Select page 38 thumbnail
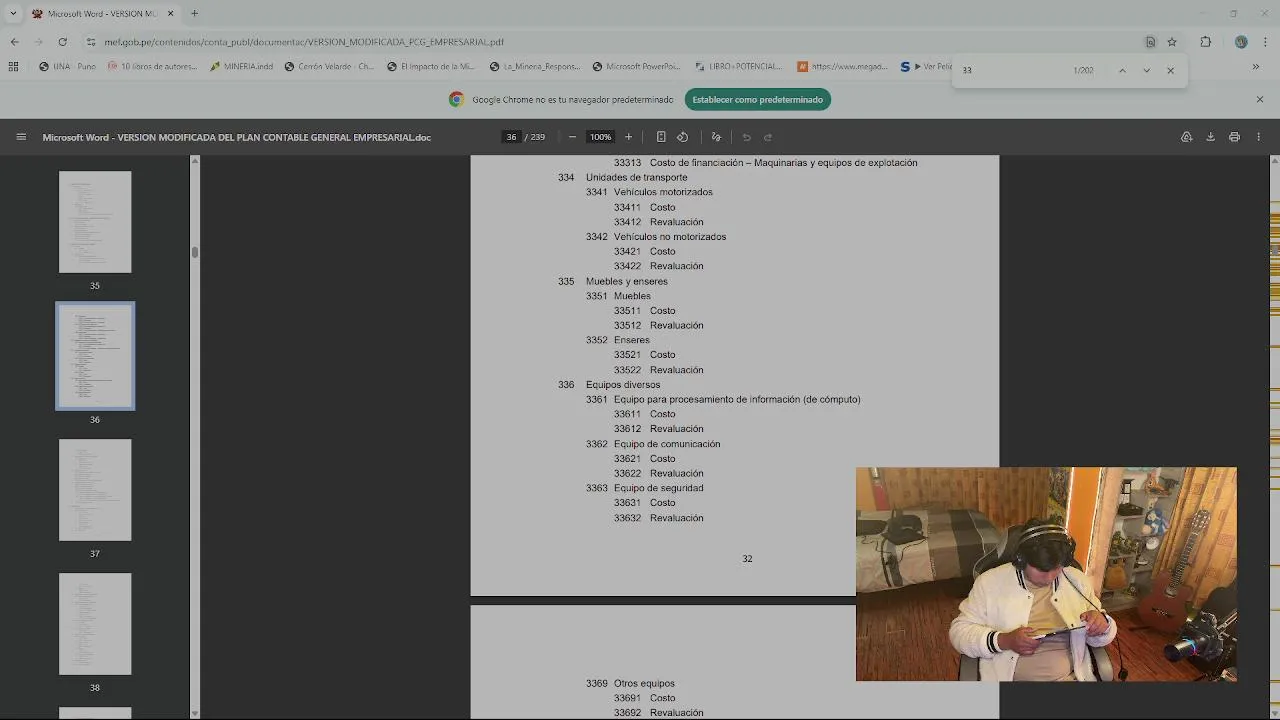The image size is (1280, 720). pyautogui.click(x=95, y=624)
